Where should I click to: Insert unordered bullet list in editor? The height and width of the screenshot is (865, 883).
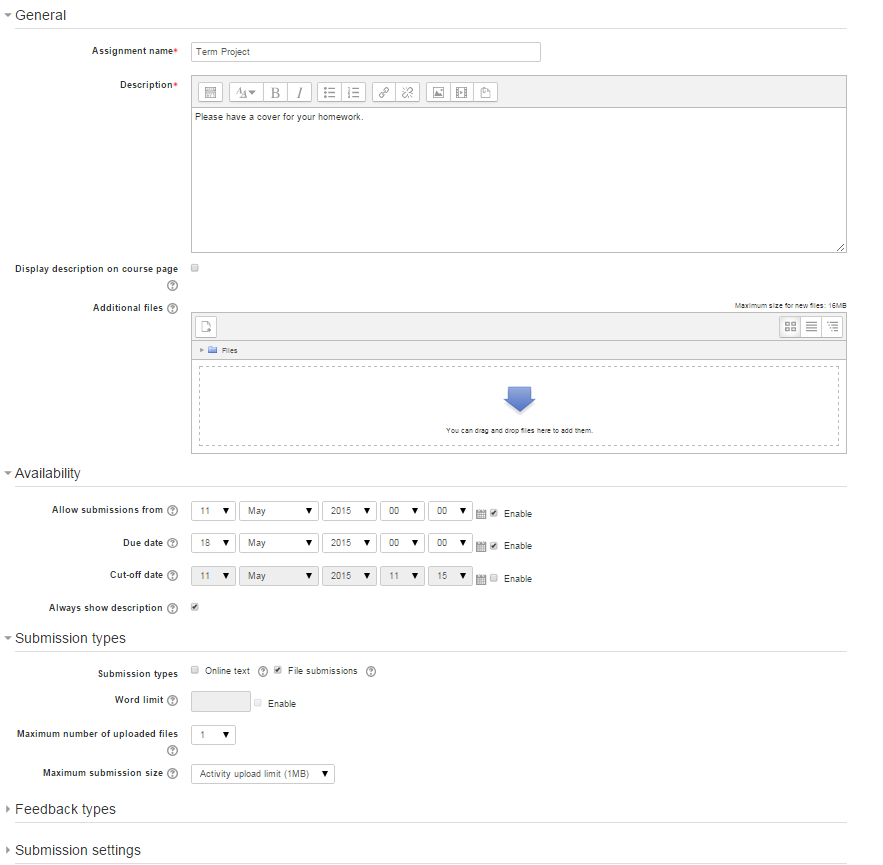click(x=330, y=92)
